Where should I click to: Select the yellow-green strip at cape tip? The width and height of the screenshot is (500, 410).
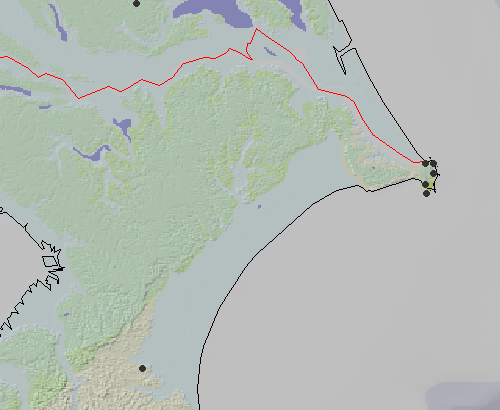click(x=431, y=184)
